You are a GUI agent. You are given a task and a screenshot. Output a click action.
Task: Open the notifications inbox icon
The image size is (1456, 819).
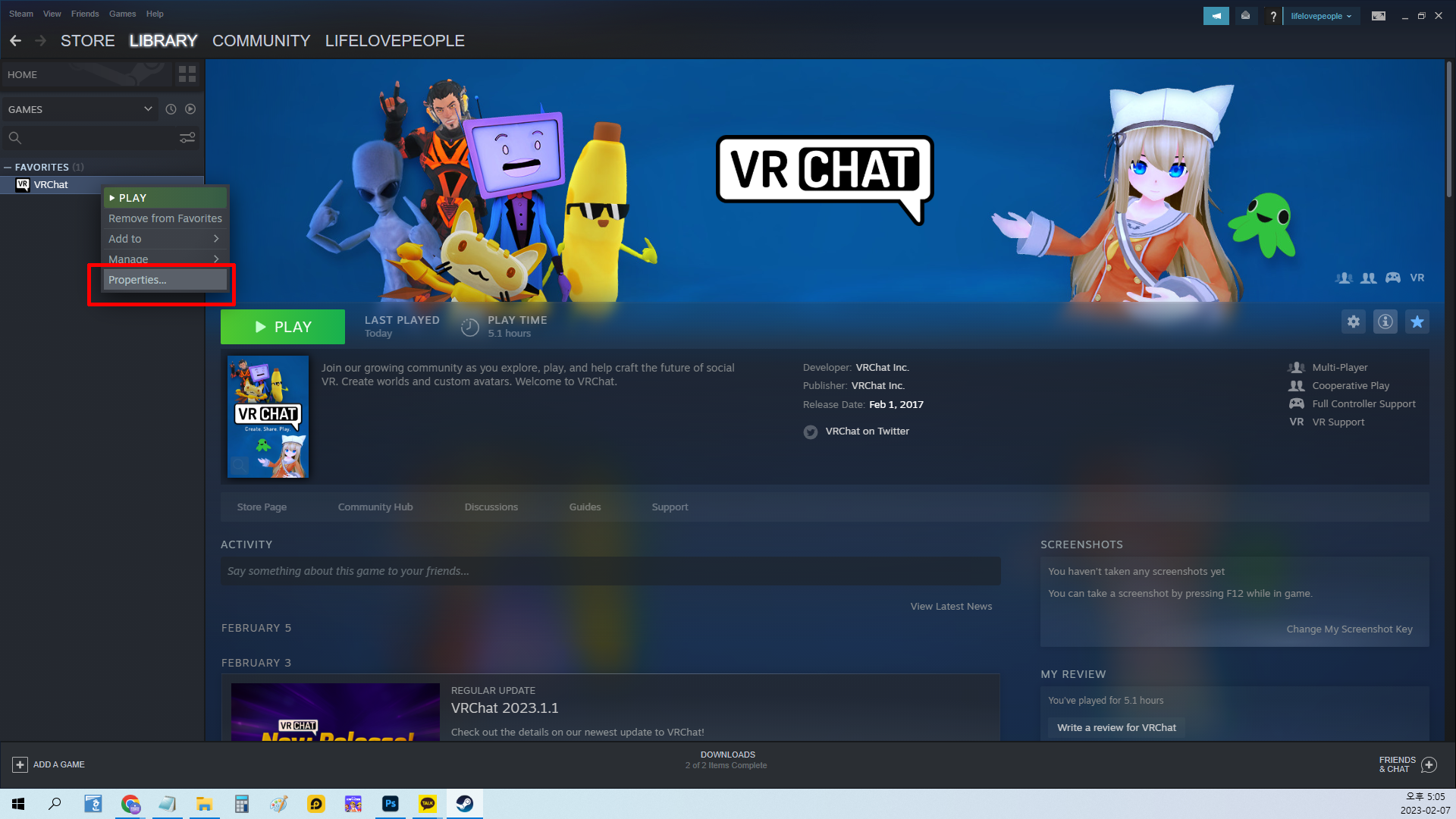(x=1245, y=16)
